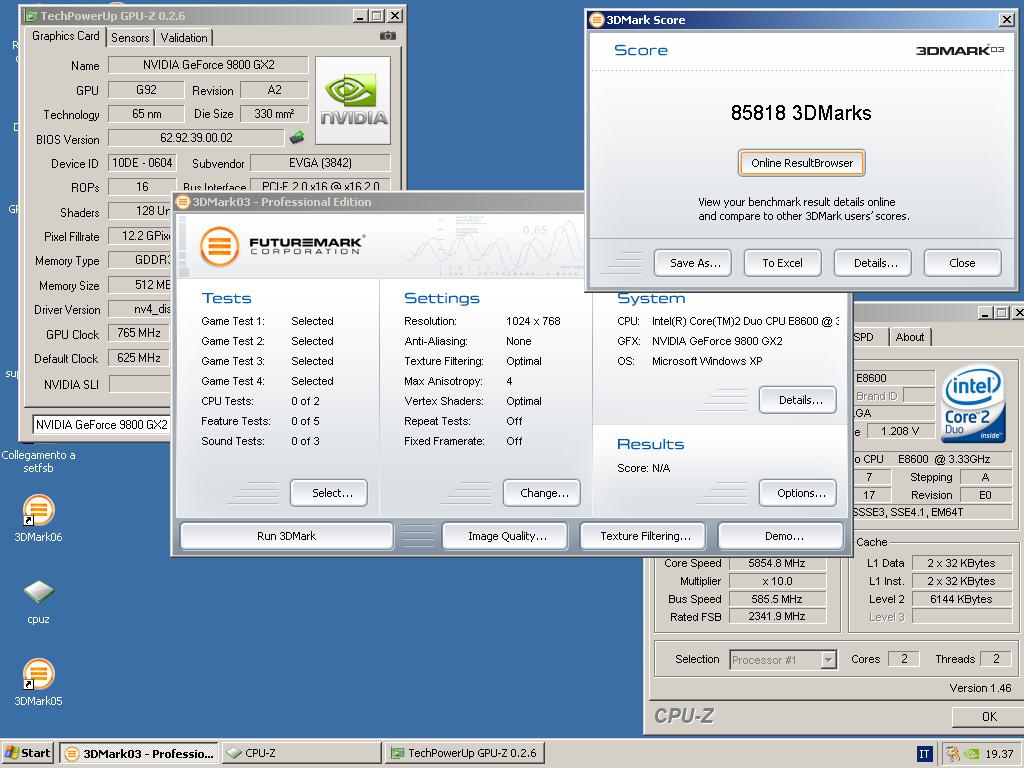Click the 85818 3DMarks score text
This screenshot has width=1024, height=768.
tap(801, 113)
